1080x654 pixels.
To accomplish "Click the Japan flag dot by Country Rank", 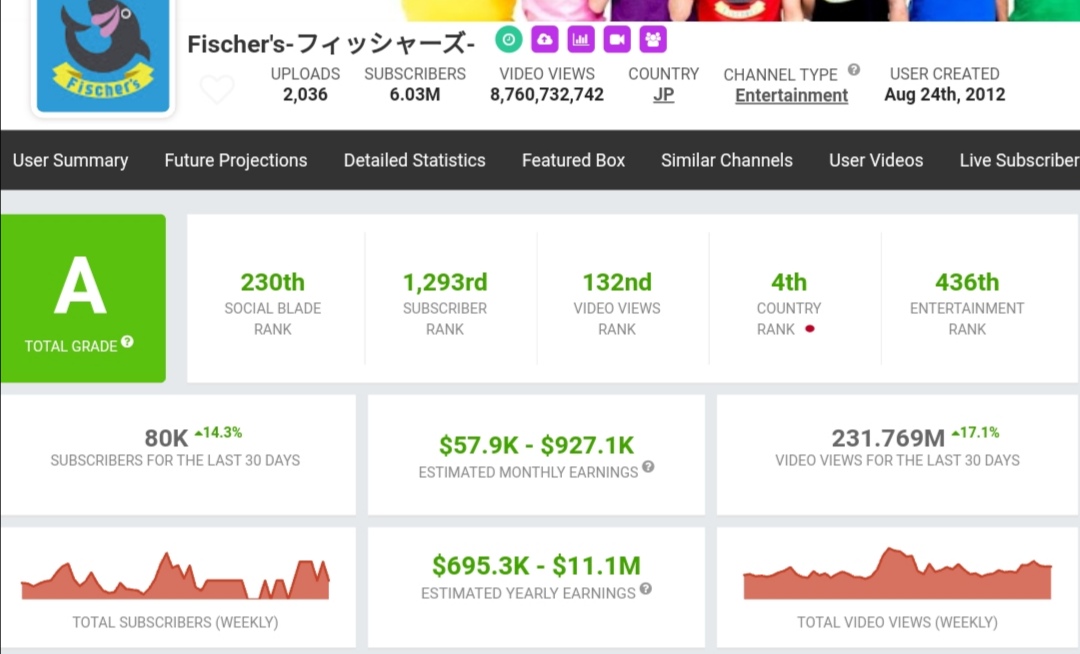I will tap(810, 329).
